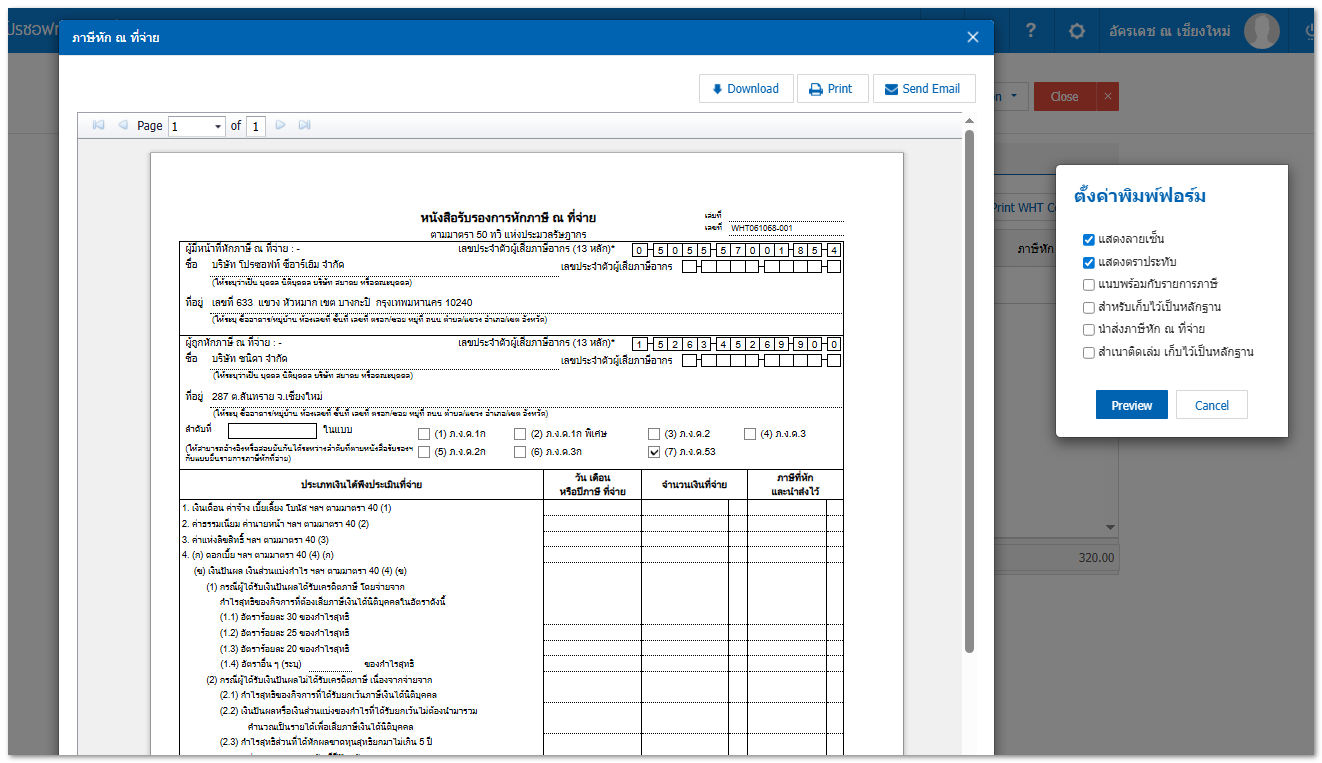Open the settings gear icon
The image size is (1322, 763).
pyautogui.click(x=1076, y=31)
